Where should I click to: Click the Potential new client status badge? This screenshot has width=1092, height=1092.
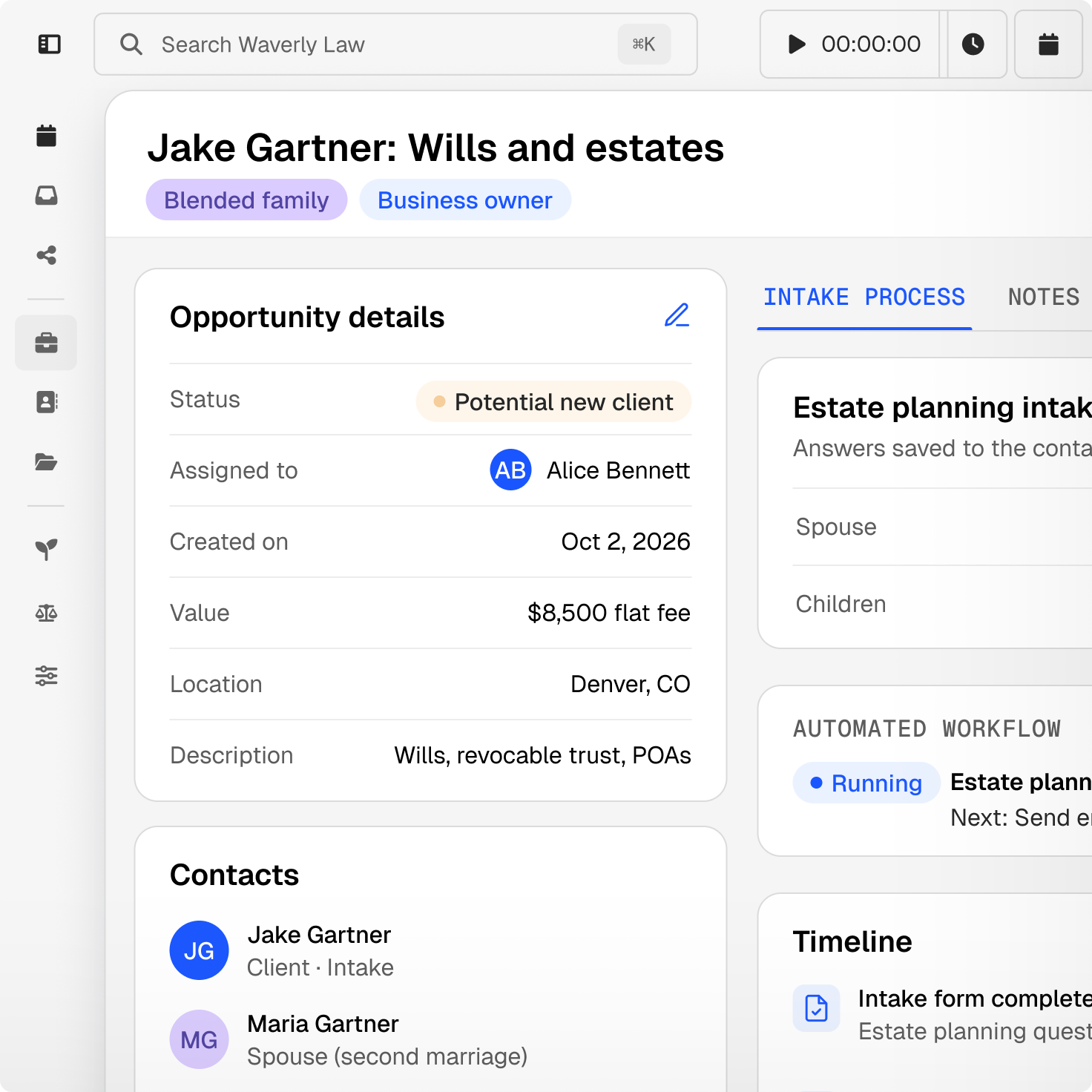pyautogui.click(x=553, y=402)
